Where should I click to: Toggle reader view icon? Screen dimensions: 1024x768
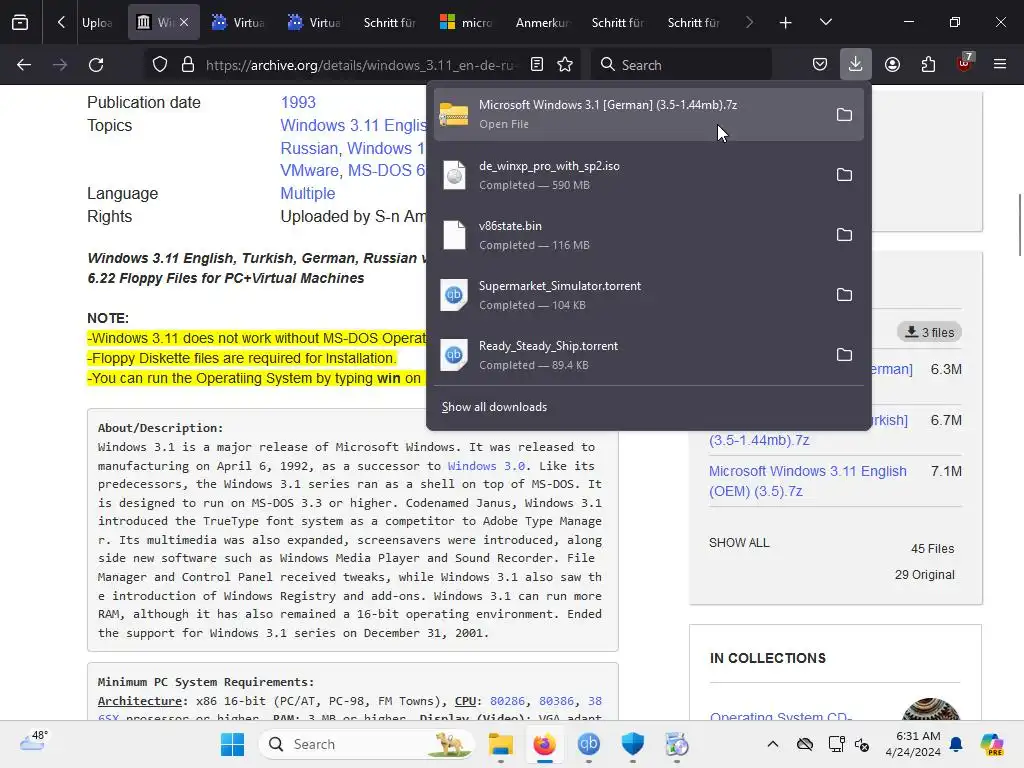pyautogui.click(x=537, y=65)
